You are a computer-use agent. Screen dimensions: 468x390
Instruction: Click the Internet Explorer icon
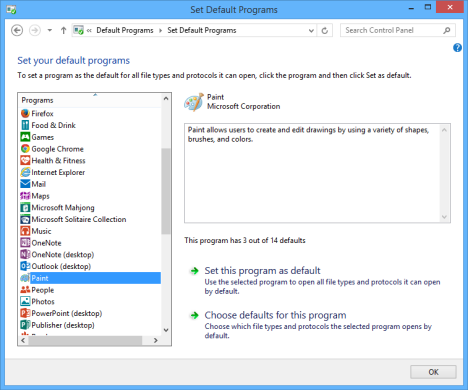tap(25, 172)
